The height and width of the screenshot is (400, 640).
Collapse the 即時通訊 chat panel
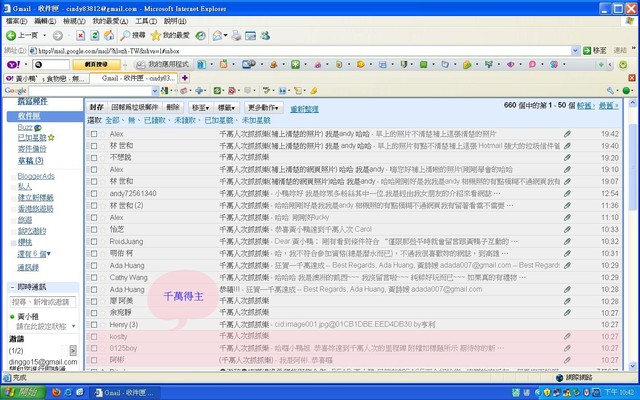point(12,287)
